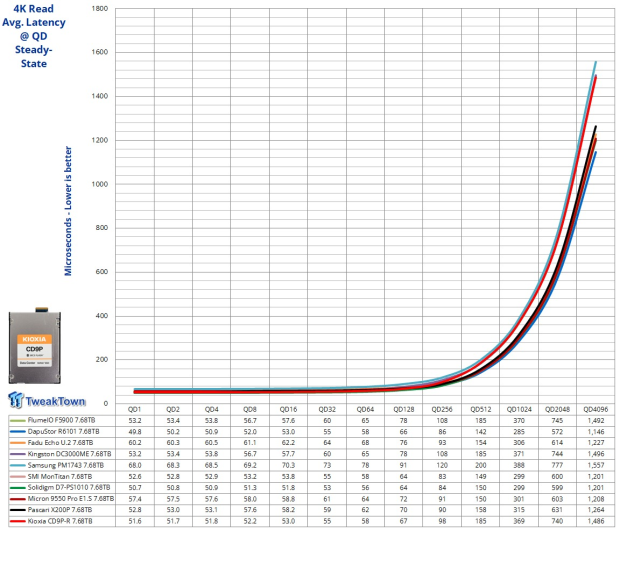The height and width of the screenshot is (568, 620).
Task: Click Samsung PM1743's QD512 value 200
Action: pos(480,465)
